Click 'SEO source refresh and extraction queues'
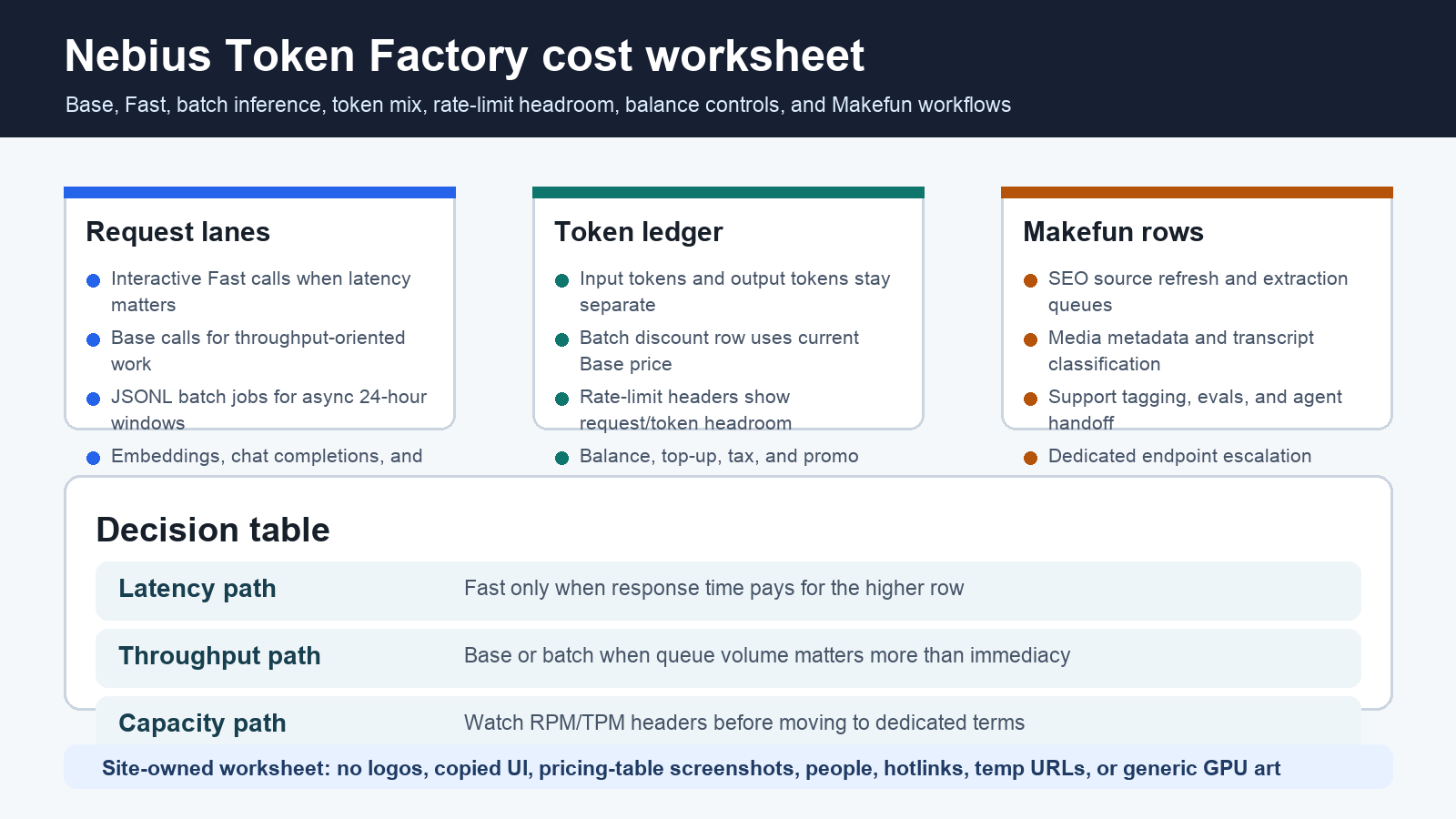 (x=1198, y=291)
